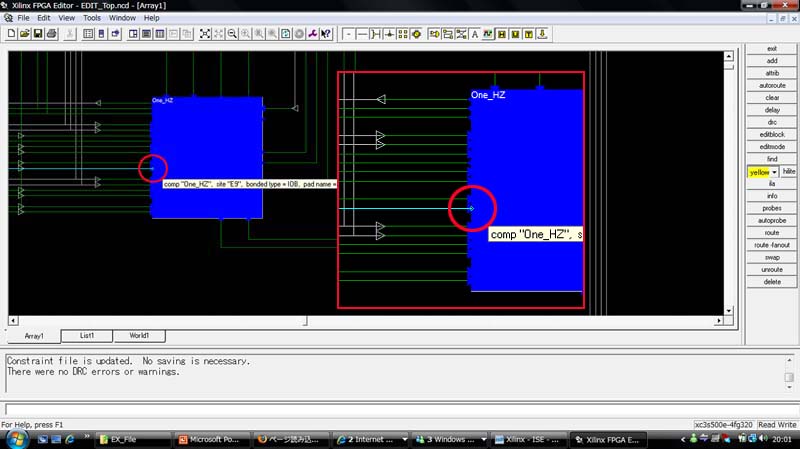Toggle the long line layer button
Image resolution: width=800 pixels, height=449 pixels.
coord(362,34)
